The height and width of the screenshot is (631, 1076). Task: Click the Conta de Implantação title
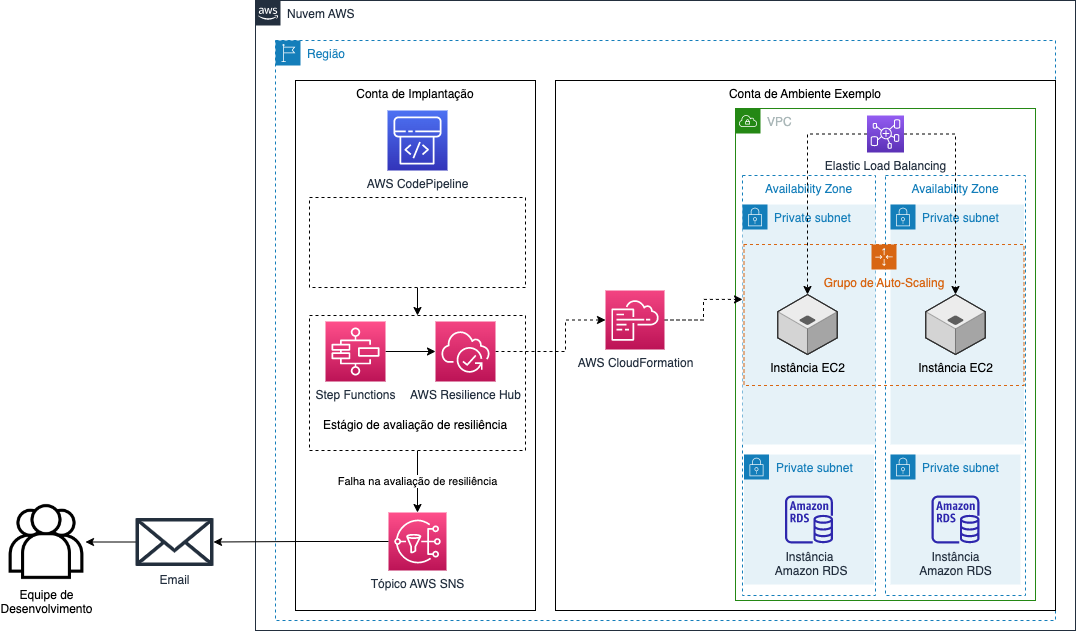[x=414, y=94]
